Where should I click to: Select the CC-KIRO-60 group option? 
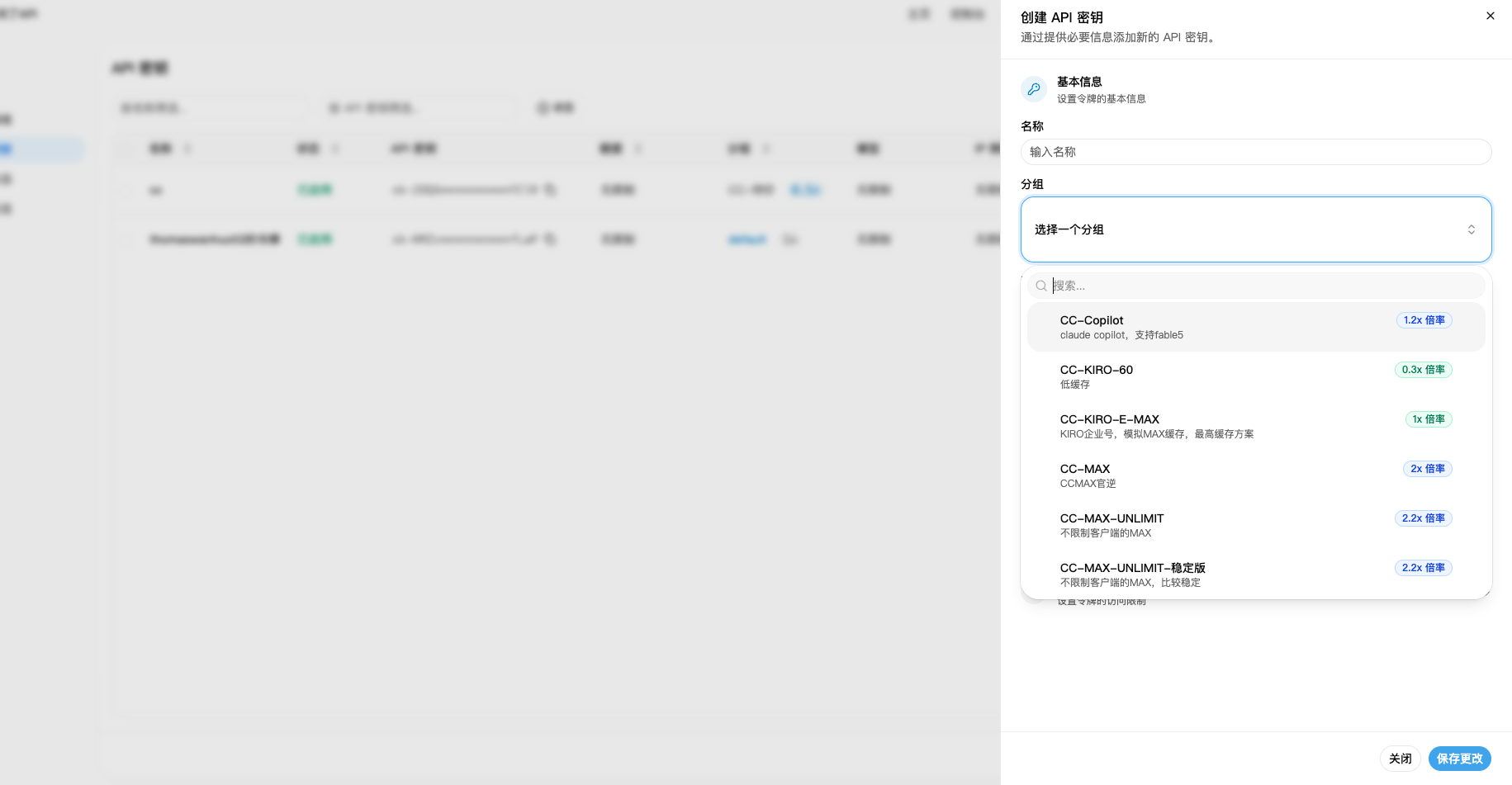coord(1256,376)
